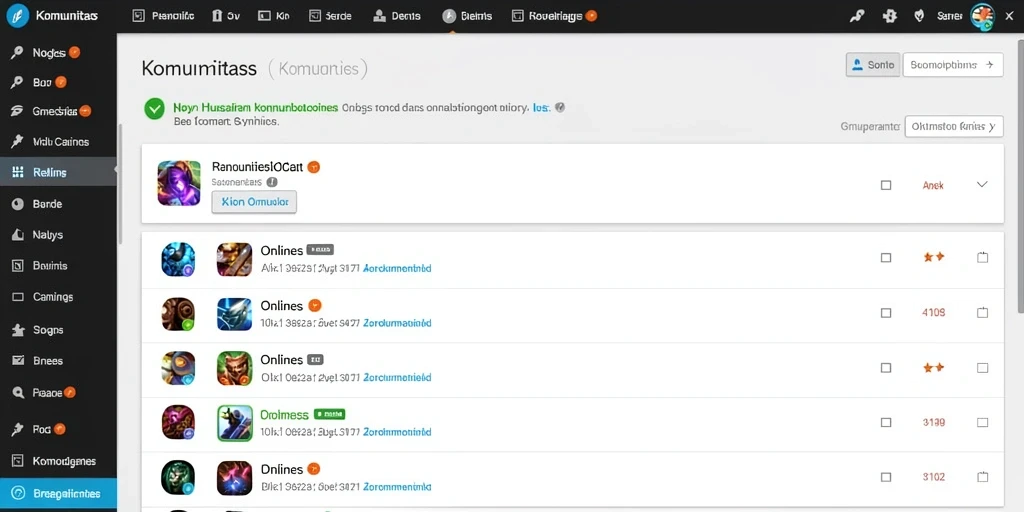Screen dimensions: 1024x512
Task: Click the rocket icon in top bar
Action: click(857, 16)
